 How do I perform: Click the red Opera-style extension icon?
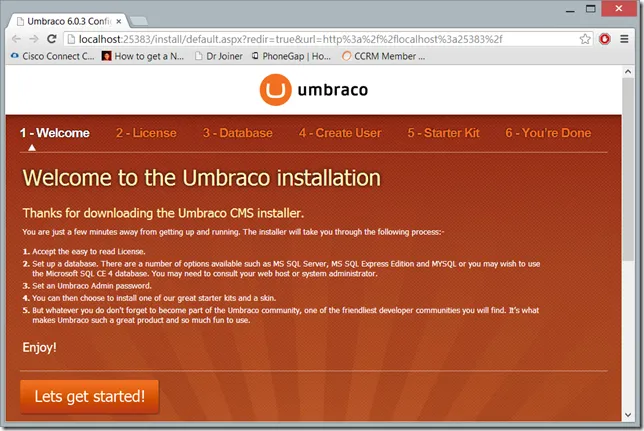[605, 39]
